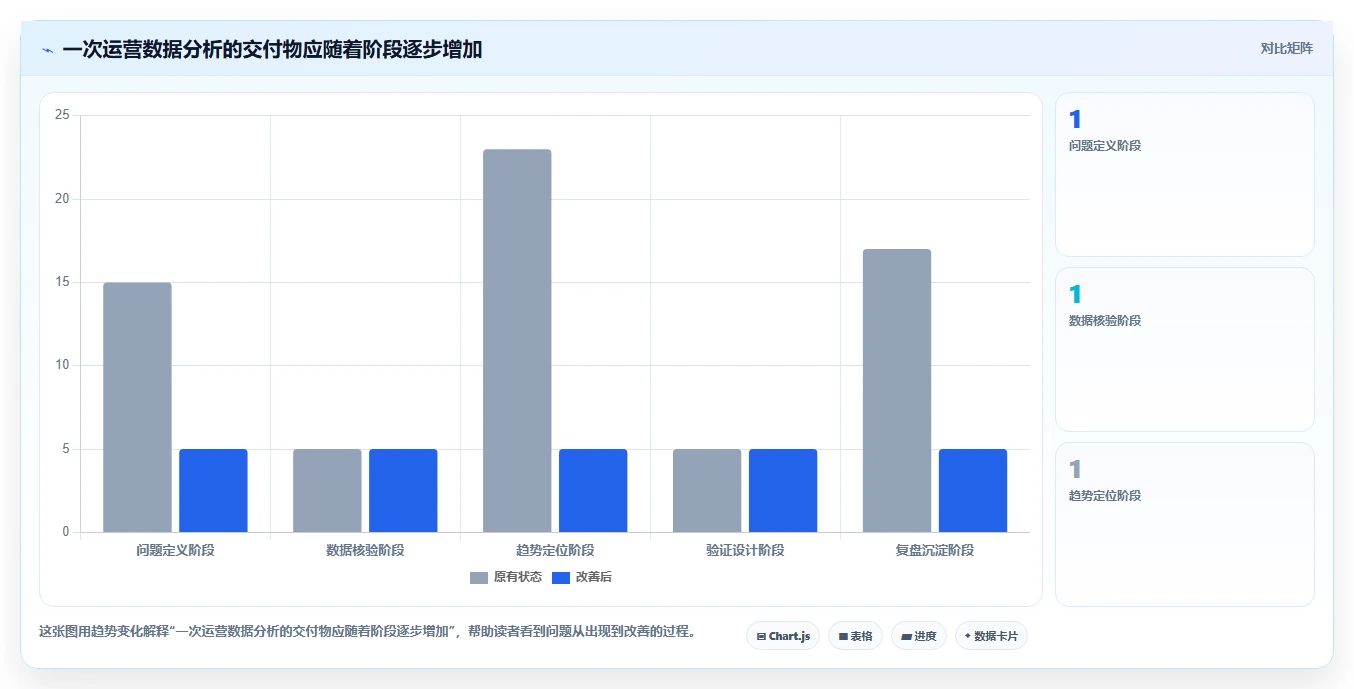1354x689 pixels.
Task: Click x-axis label 数据核验阶段
Action: coord(365,550)
